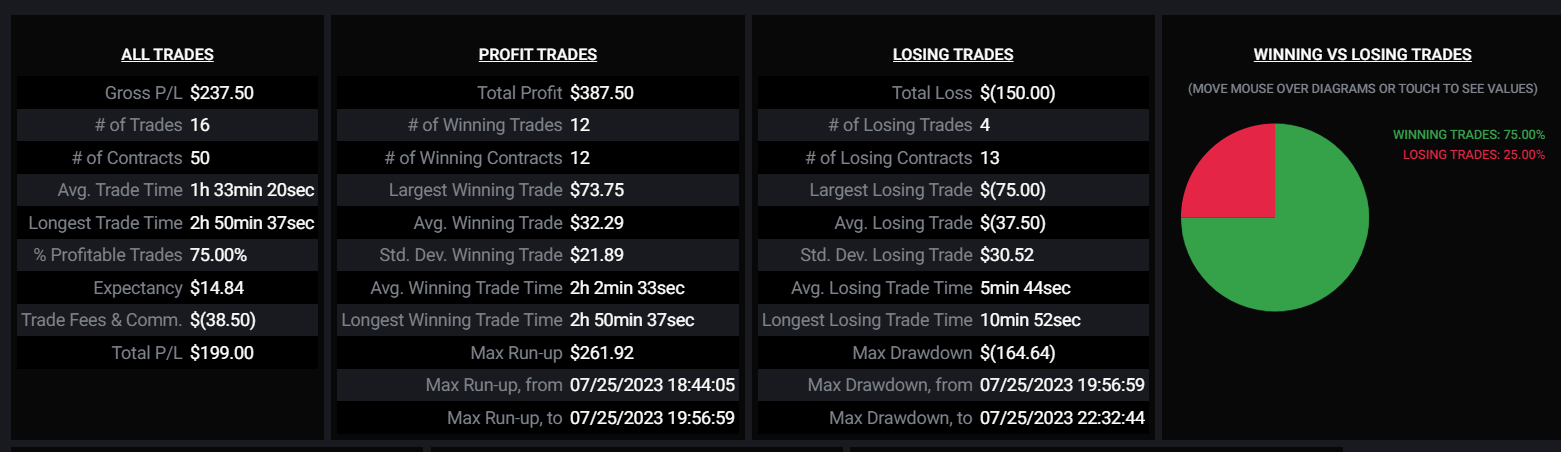Viewport: 1561px width, 452px height.
Task: Click the Largest Winning Trade value $73.75
Action: tap(597, 190)
